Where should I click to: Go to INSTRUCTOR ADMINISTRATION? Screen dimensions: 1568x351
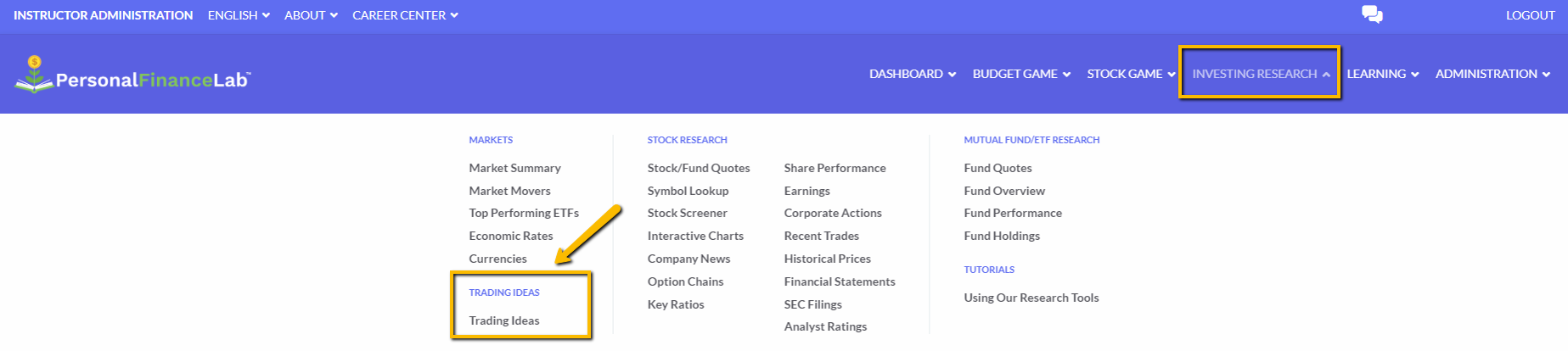coord(103,15)
